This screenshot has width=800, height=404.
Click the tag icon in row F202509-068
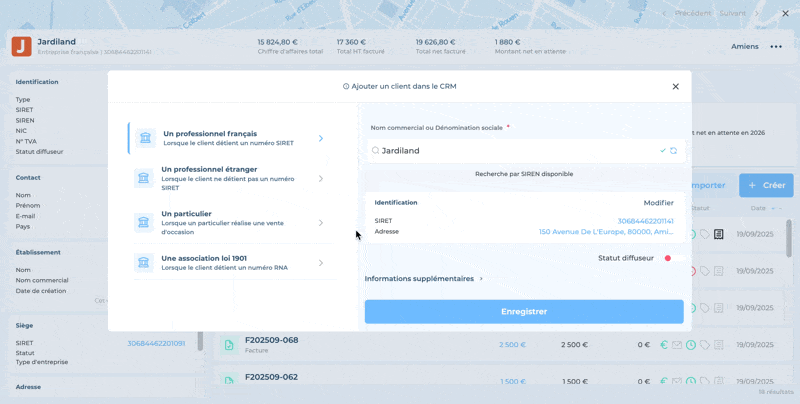[x=705, y=345]
